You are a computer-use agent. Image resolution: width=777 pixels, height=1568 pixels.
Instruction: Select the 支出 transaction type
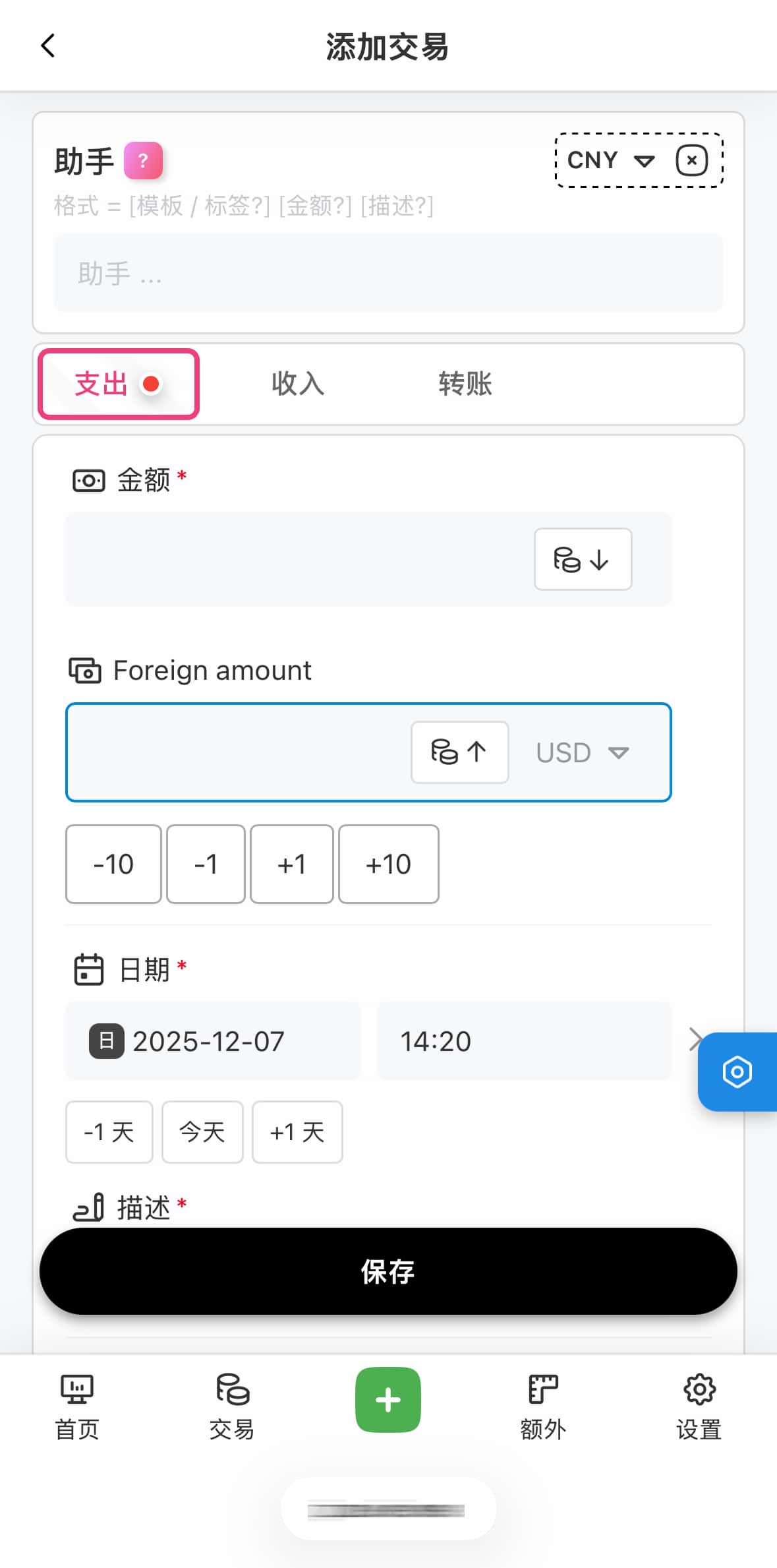[x=119, y=384]
